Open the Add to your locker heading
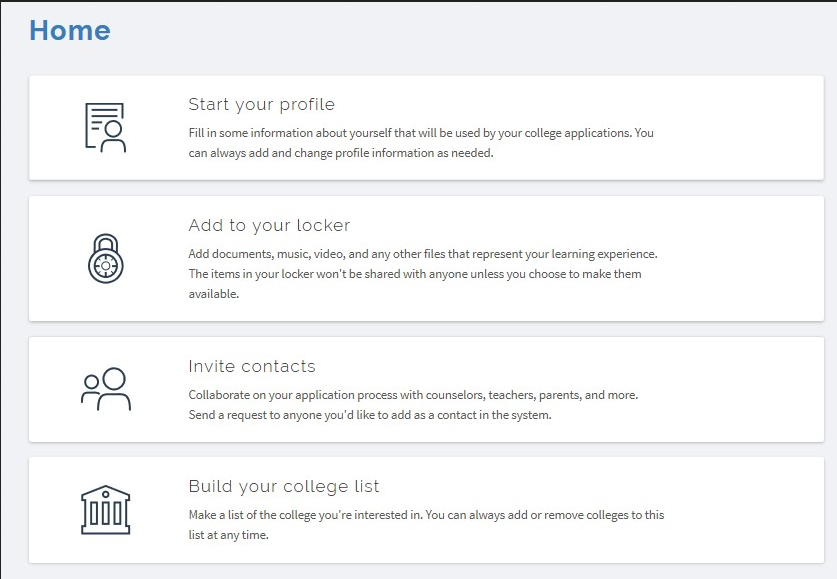 [269, 225]
